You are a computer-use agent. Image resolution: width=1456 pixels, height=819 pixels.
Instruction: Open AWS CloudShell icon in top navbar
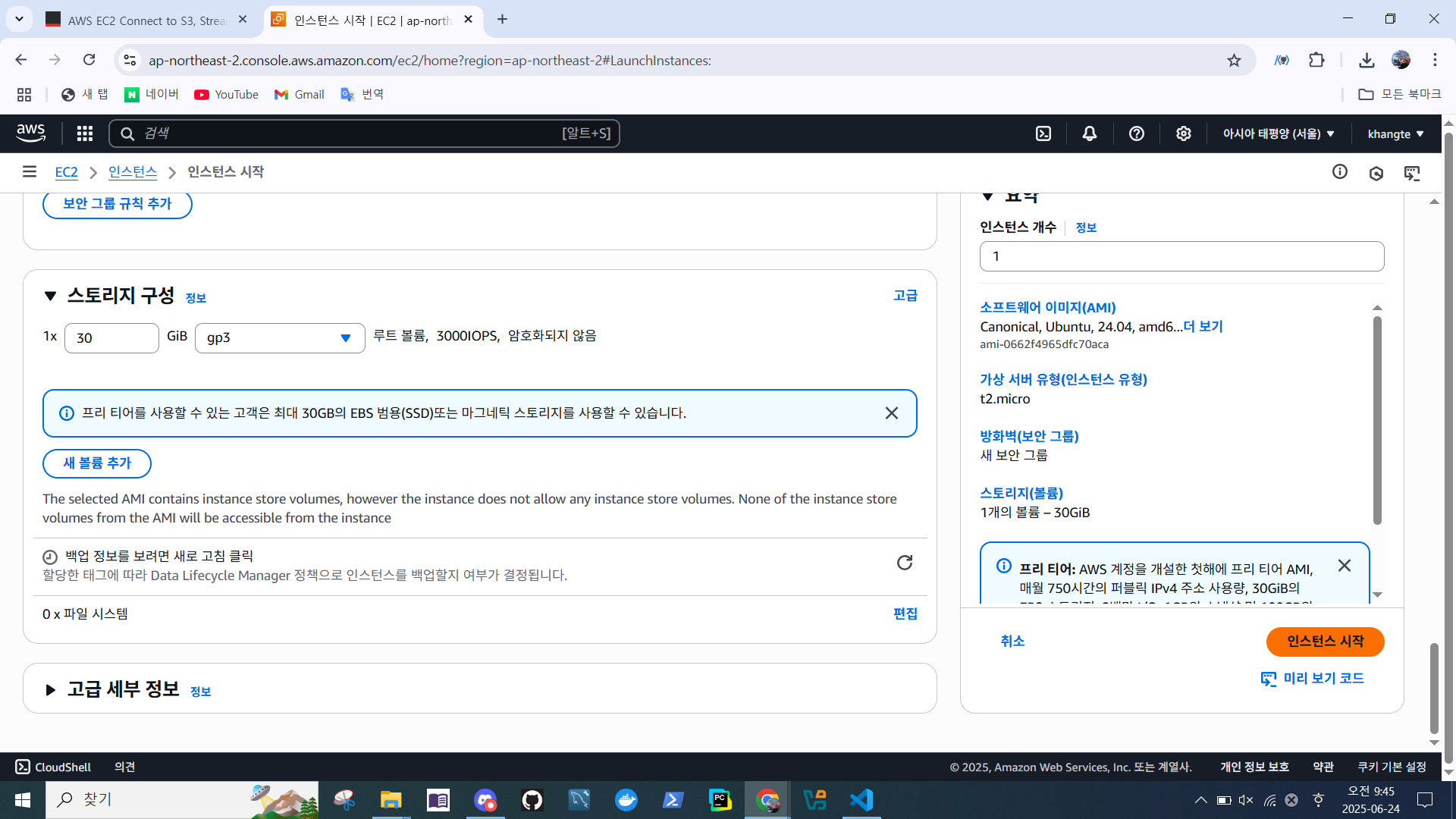pyautogui.click(x=1043, y=133)
